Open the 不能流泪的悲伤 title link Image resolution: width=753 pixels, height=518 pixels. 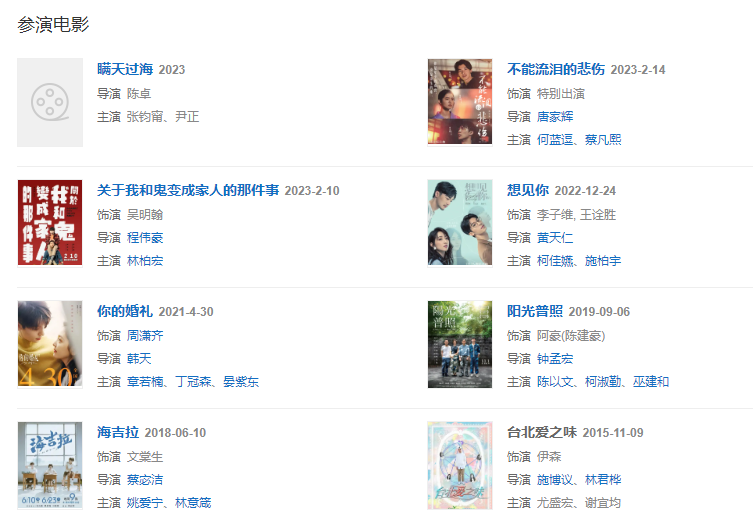click(x=556, y=69)
